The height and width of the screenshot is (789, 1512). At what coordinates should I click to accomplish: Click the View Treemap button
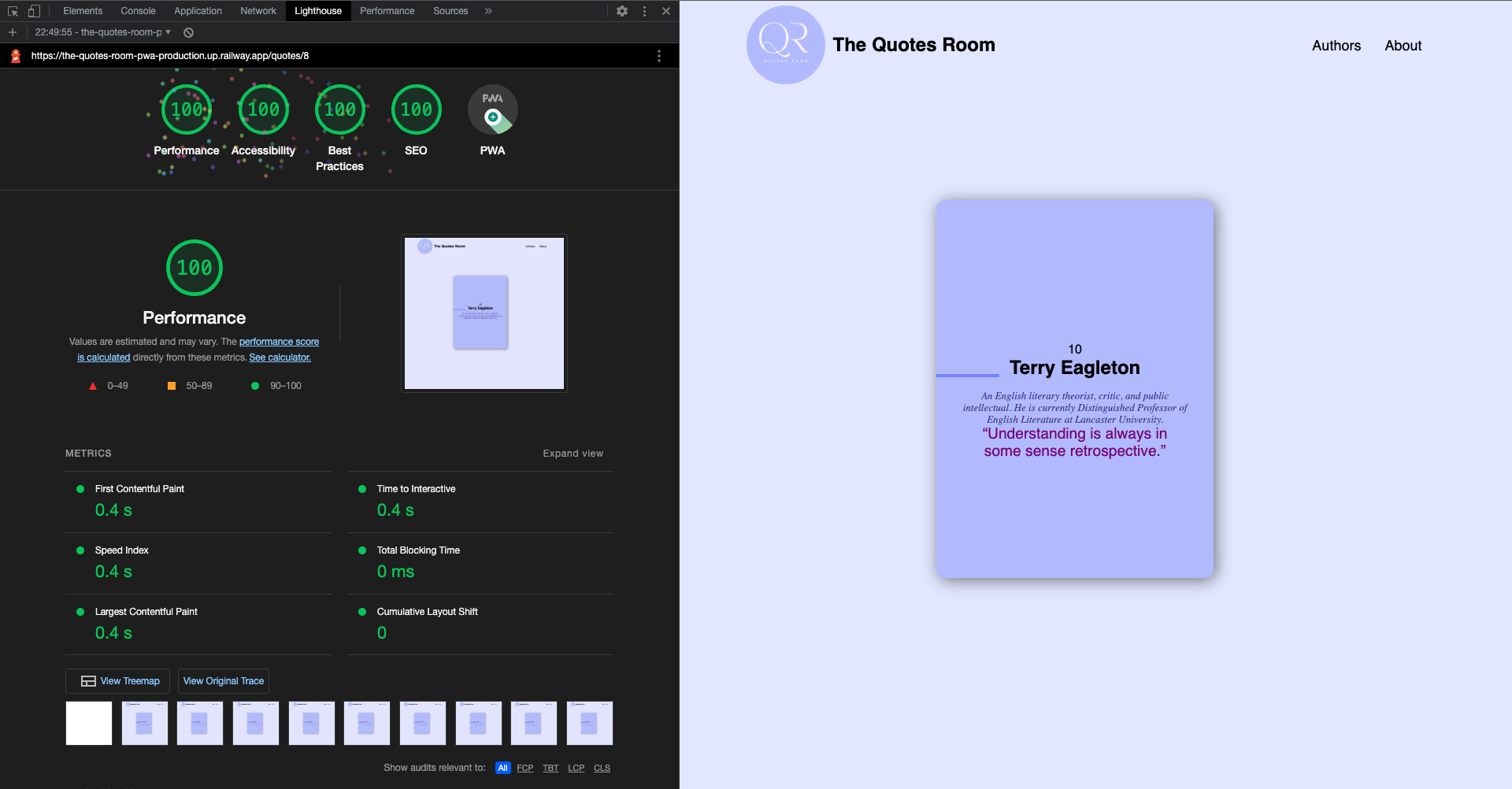coord(117,680)
